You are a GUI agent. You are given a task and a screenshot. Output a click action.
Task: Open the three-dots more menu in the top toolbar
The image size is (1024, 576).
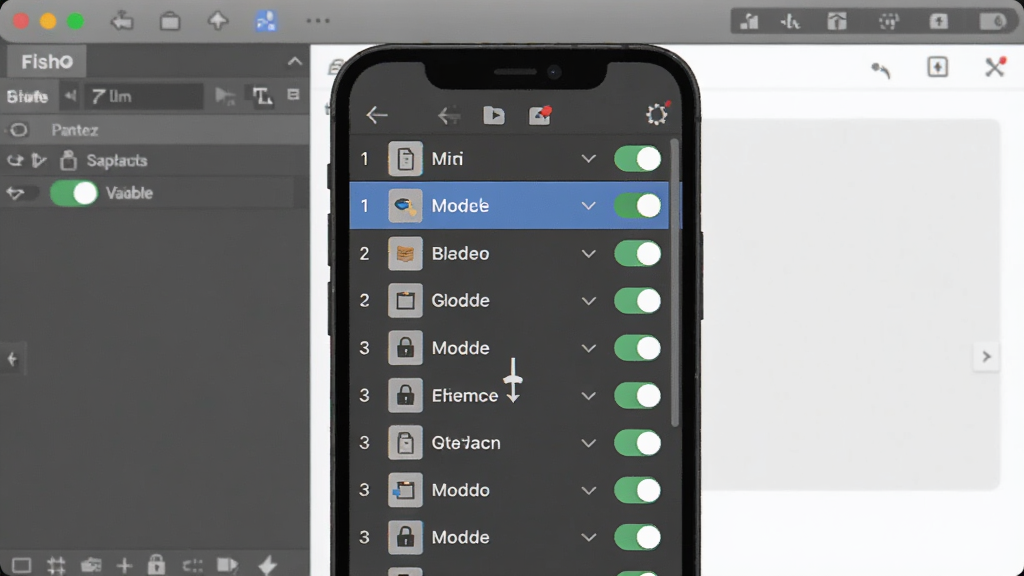tap(318, 21)
